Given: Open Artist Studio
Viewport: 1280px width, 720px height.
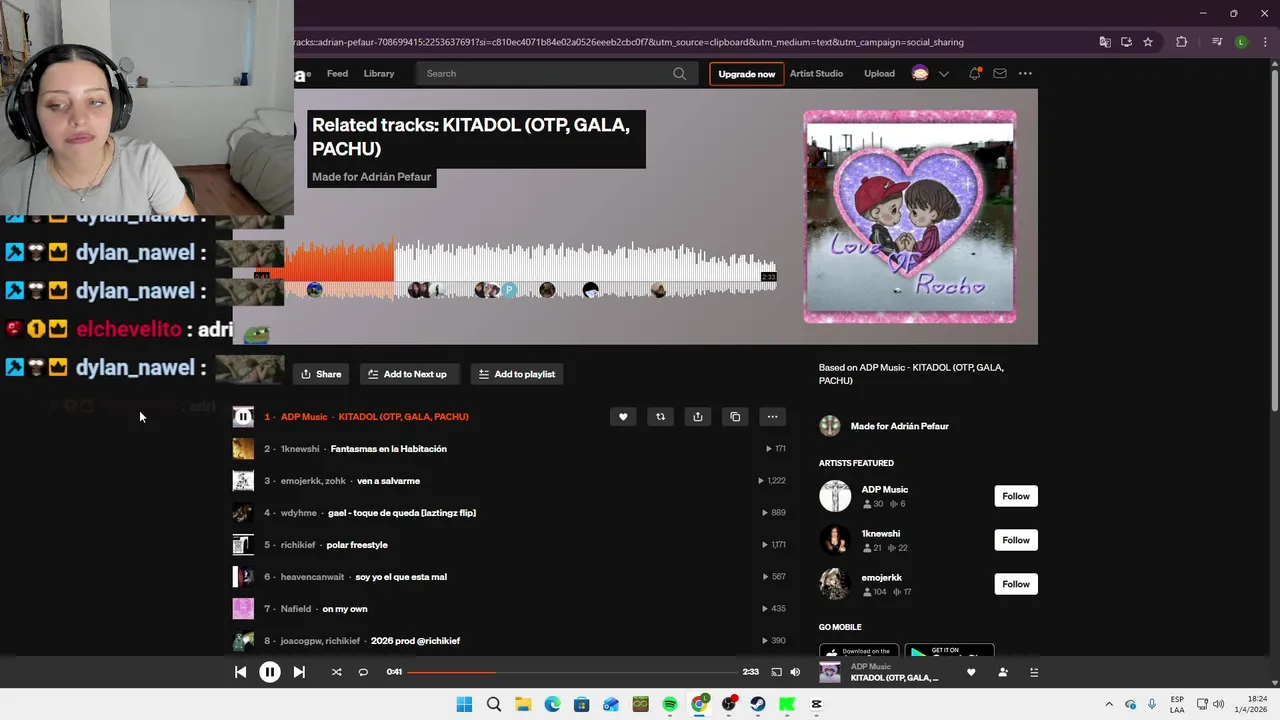Looking at the screenshot, I should 816,73.
